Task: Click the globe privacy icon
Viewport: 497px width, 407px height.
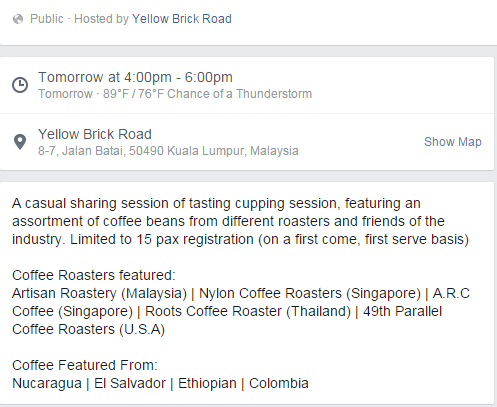Action: coord(18,19)
